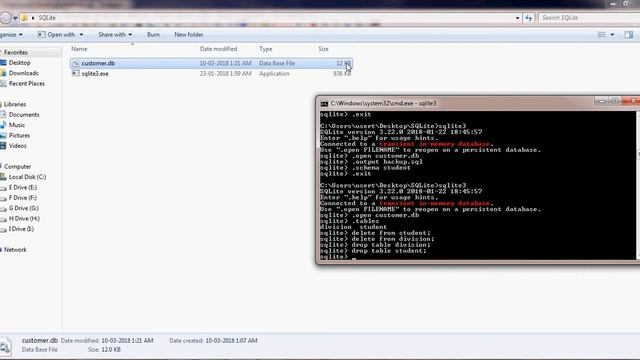Go back with the navigation arrow
The width and height of the screenshot is (640, 360).
(5, 18)
